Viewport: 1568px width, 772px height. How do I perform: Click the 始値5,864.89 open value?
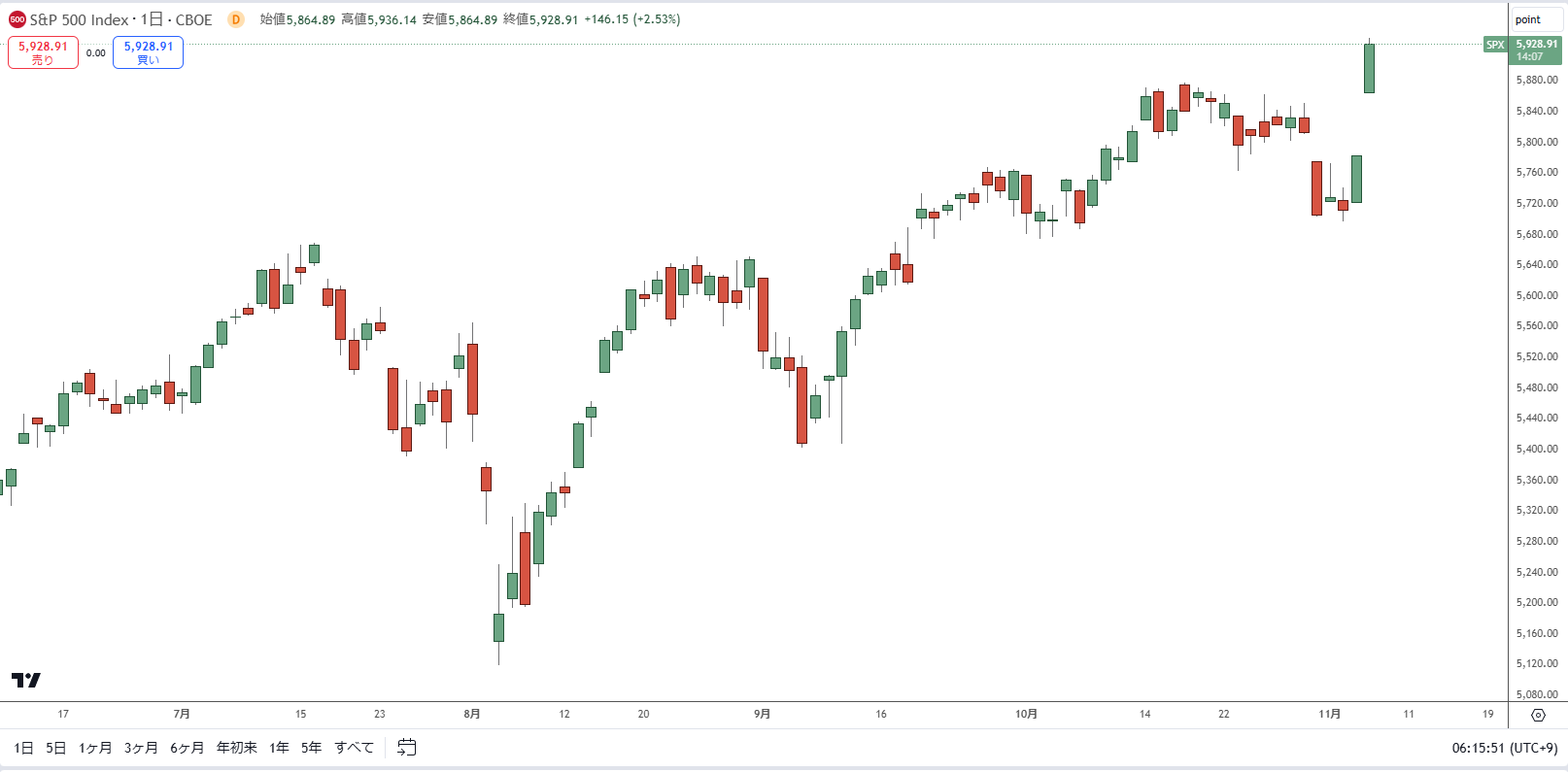tap(297, 19)
